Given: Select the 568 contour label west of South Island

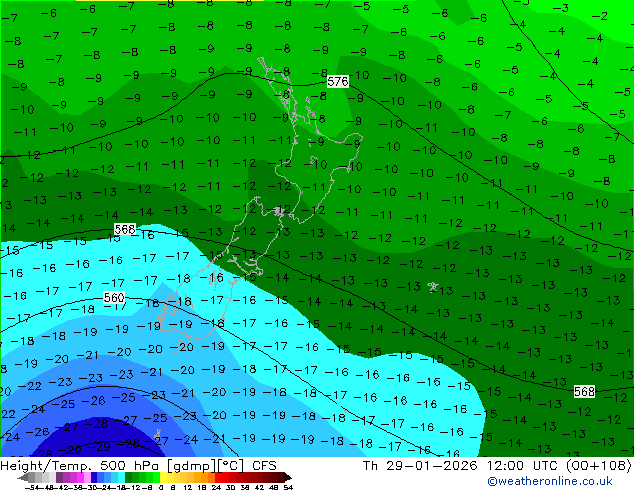Looking at the screenshot, I should tap(125, 229).
